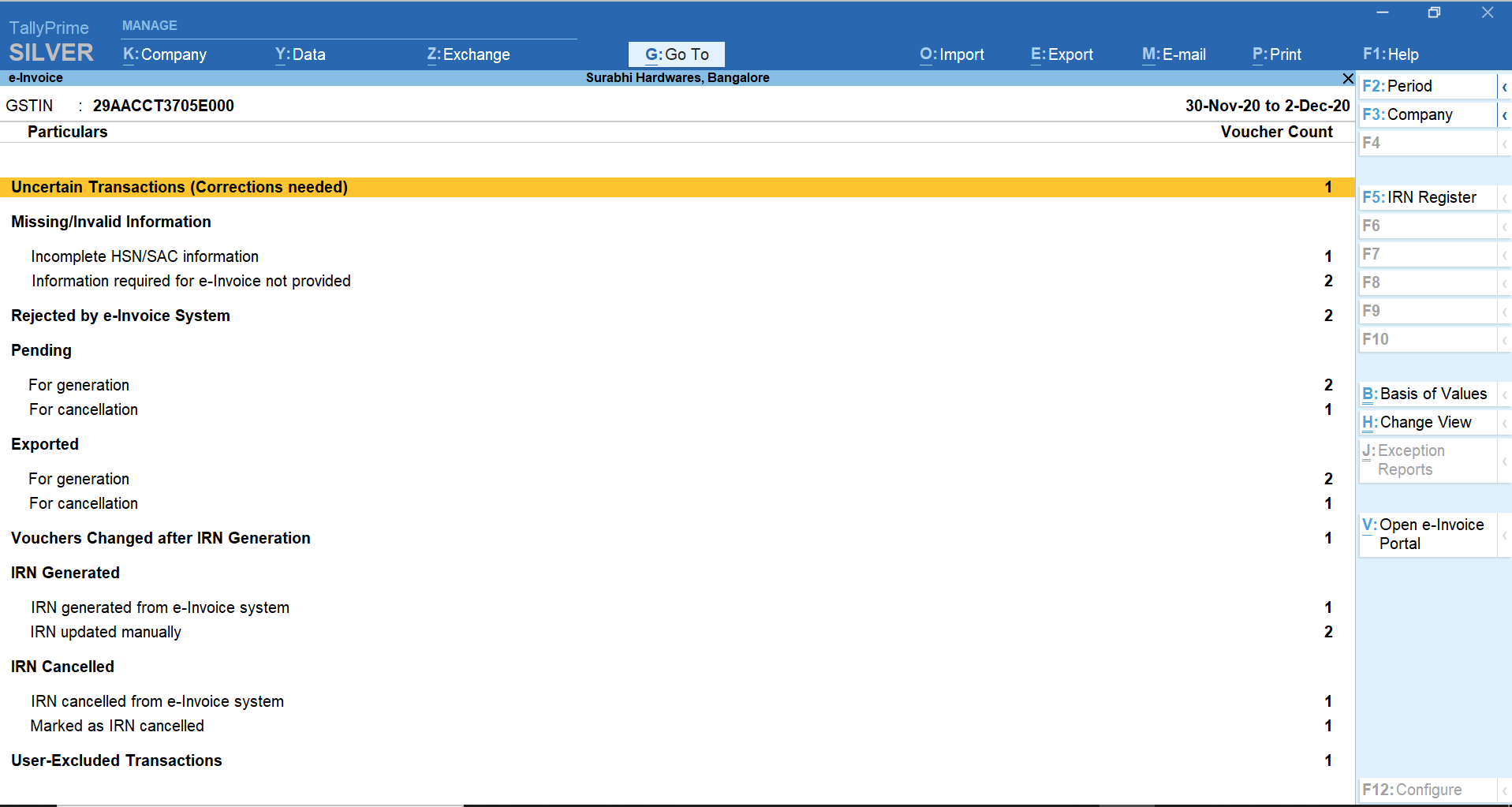Click Basis of Values option

pos(1424,393)
